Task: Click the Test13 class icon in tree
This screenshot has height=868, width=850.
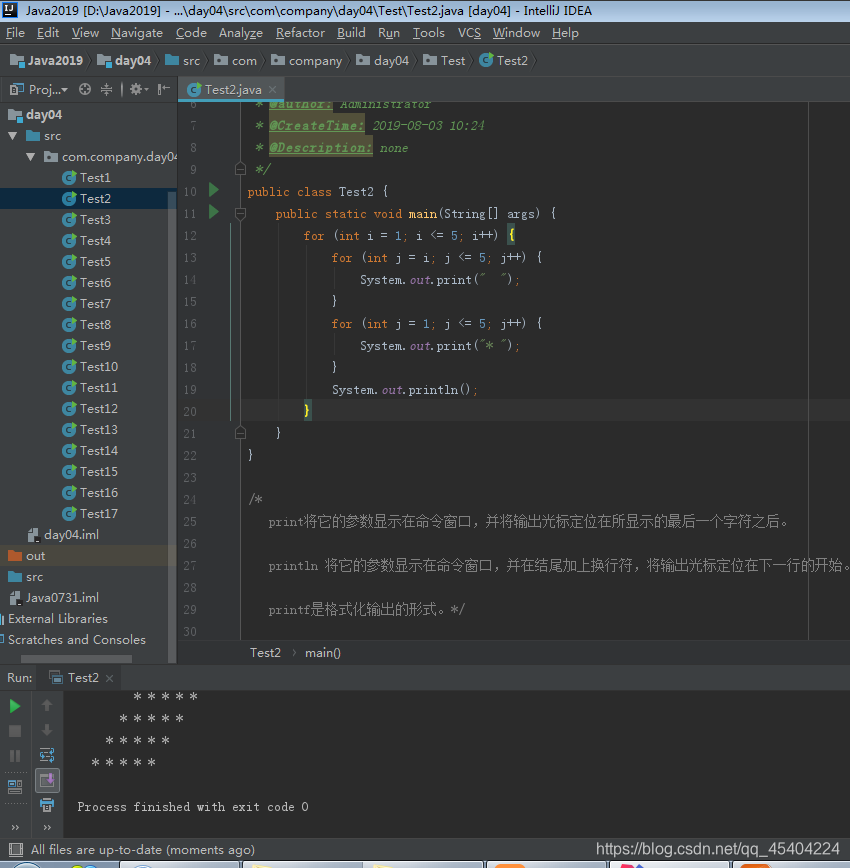Action: point(69,430)
